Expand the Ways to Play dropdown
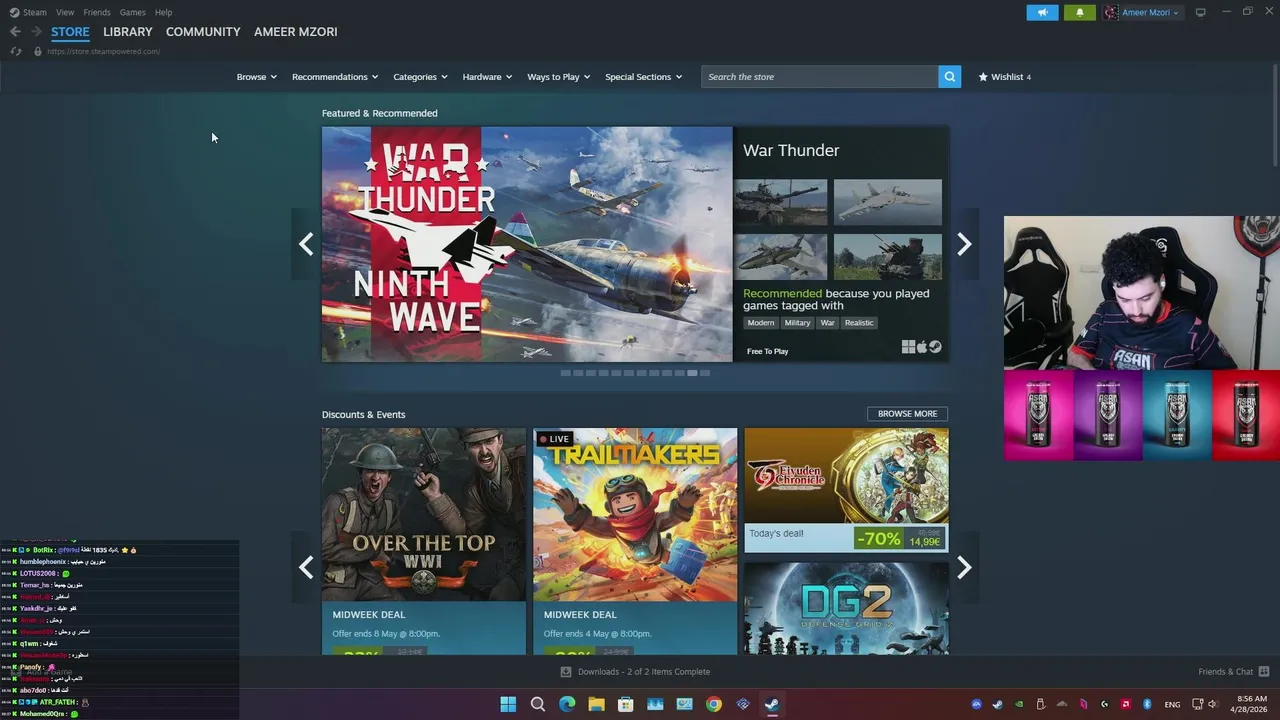This screenshot has width=1280, height=720. coord(558,77)
